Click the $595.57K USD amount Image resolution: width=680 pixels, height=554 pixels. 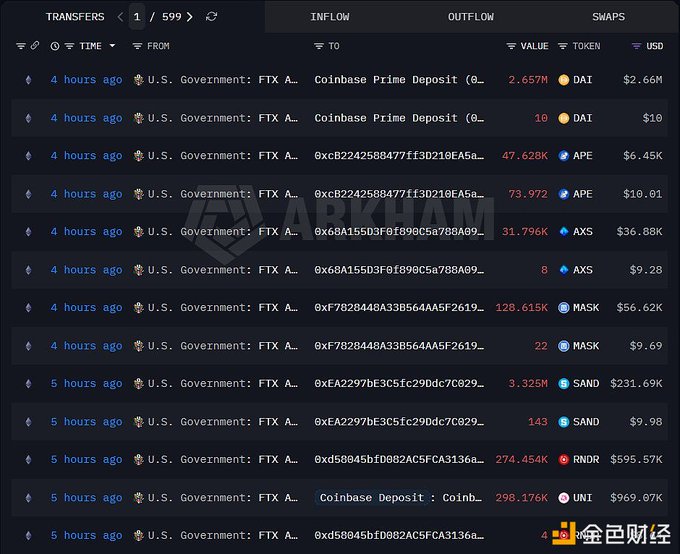(x=636, y=459)
